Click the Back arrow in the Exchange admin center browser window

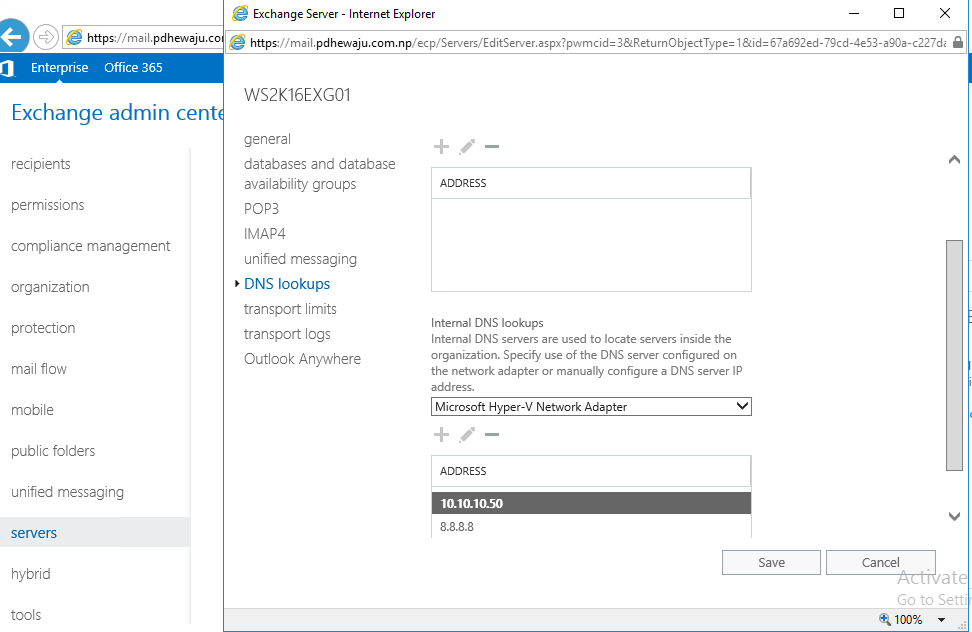click(x=14, y=37)
